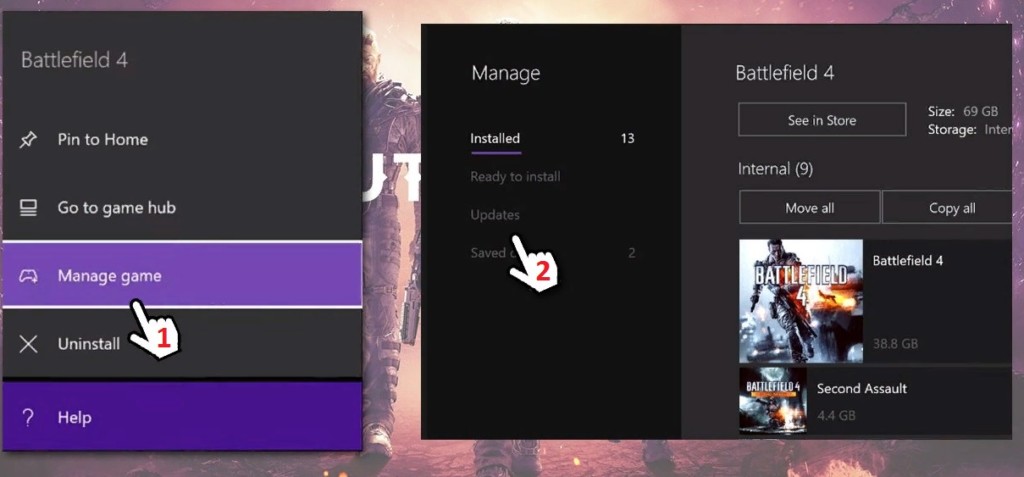This screenshot has height=477, width=1024.
Task: Click the X icon beside Uninstall
Action: (x=28, y=344)
